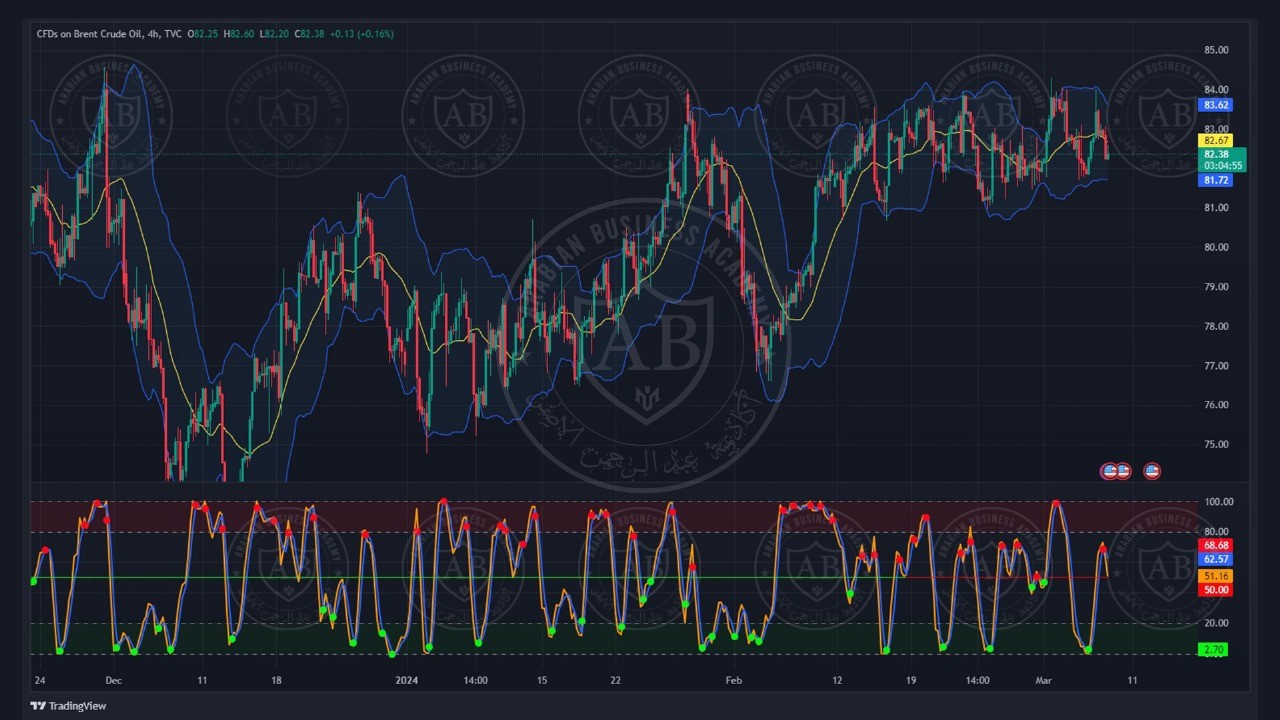
Task: Click the red 50.00 midline value label
Action: point(1216,590)
